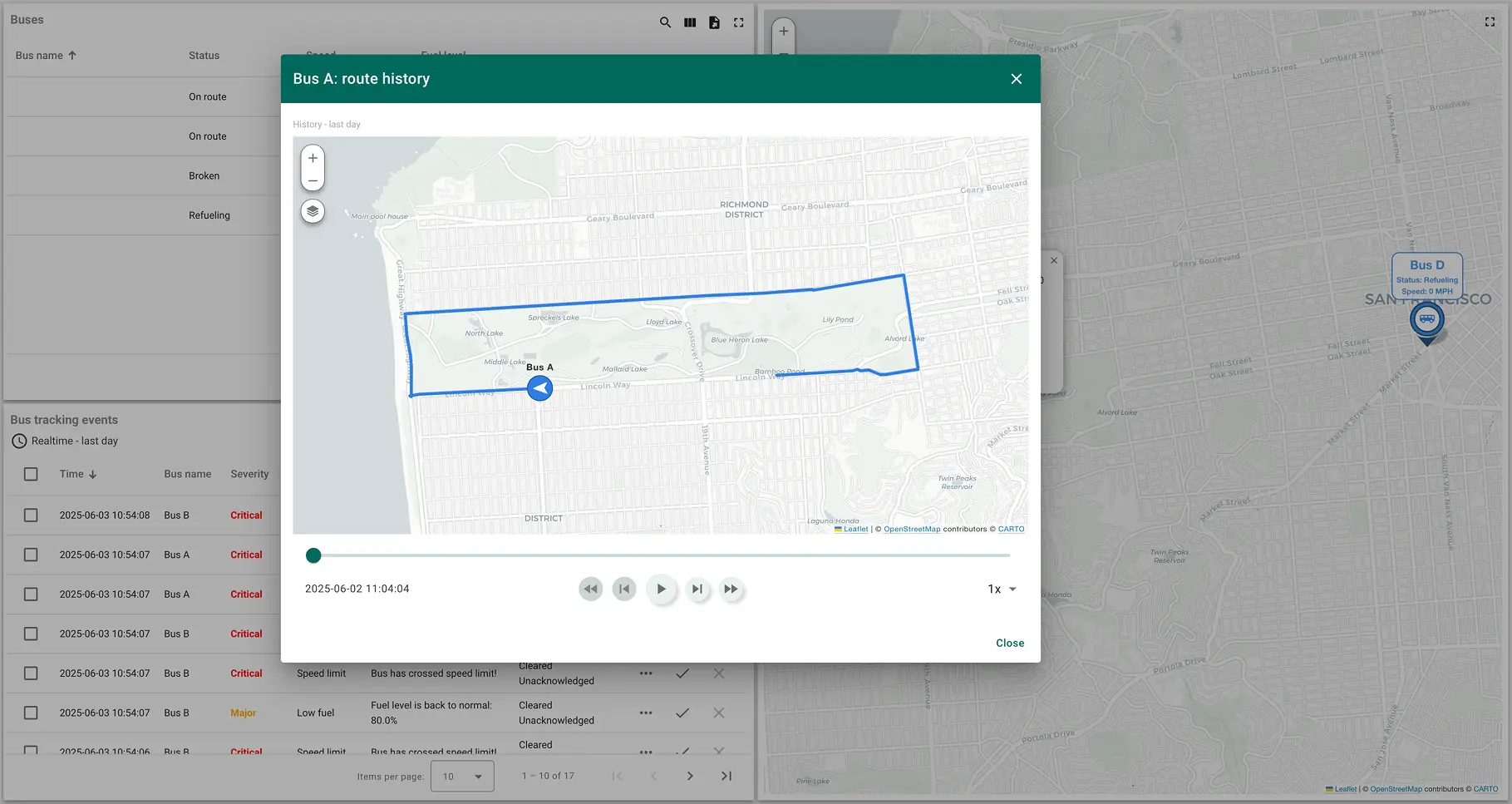This screenshot has width=1512, height=804.
Task: Select all bus tracking events checkbox
Action: click(31, 474)
